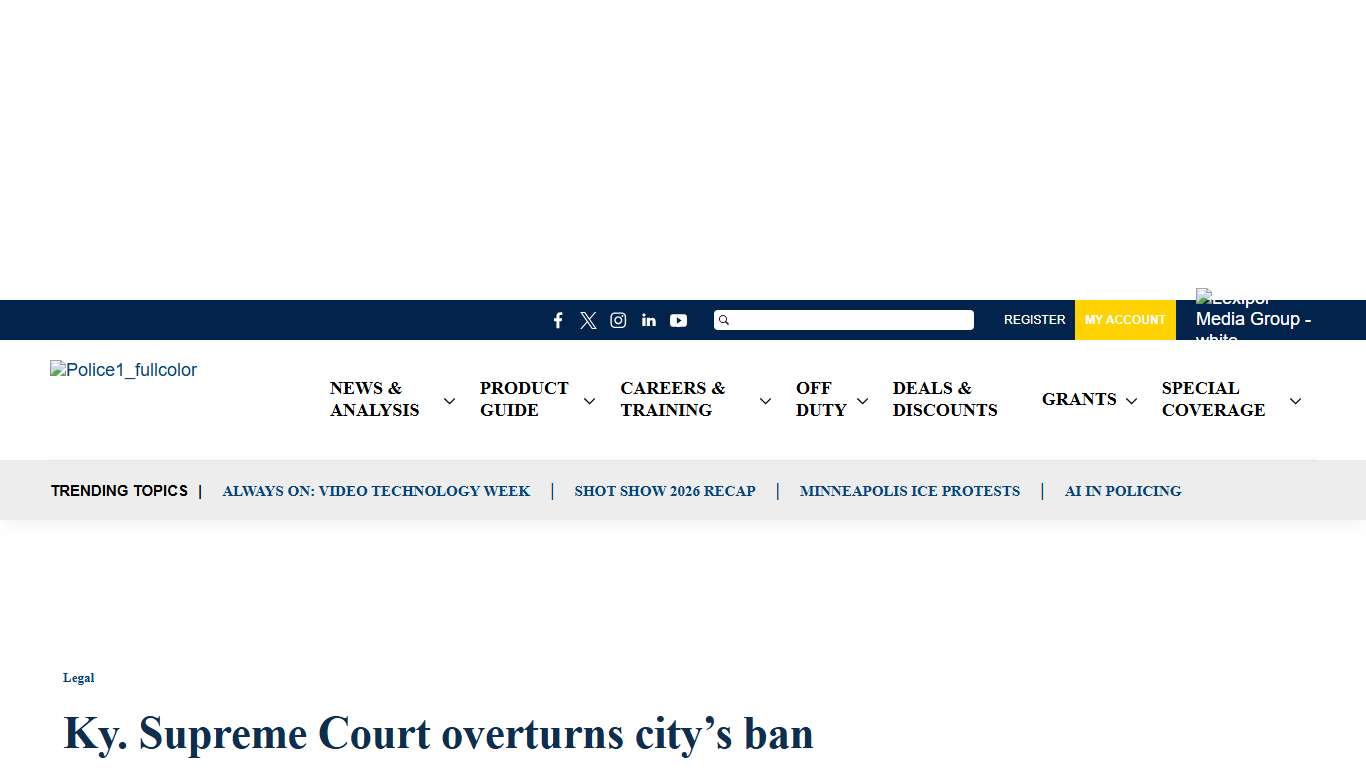Click the Police1 logo
The height and width of the screenshot is (768, 1366).
click(123, 370)
